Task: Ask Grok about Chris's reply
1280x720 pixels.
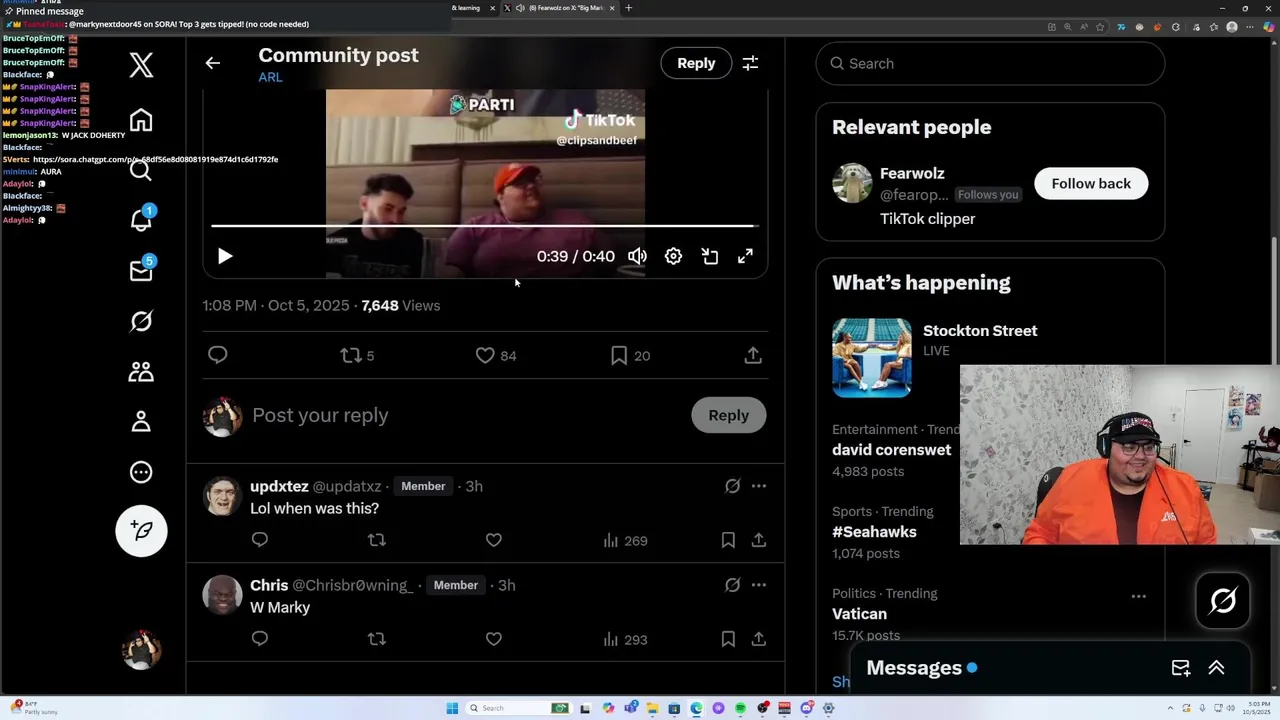Action: click(x=732, y=585)
